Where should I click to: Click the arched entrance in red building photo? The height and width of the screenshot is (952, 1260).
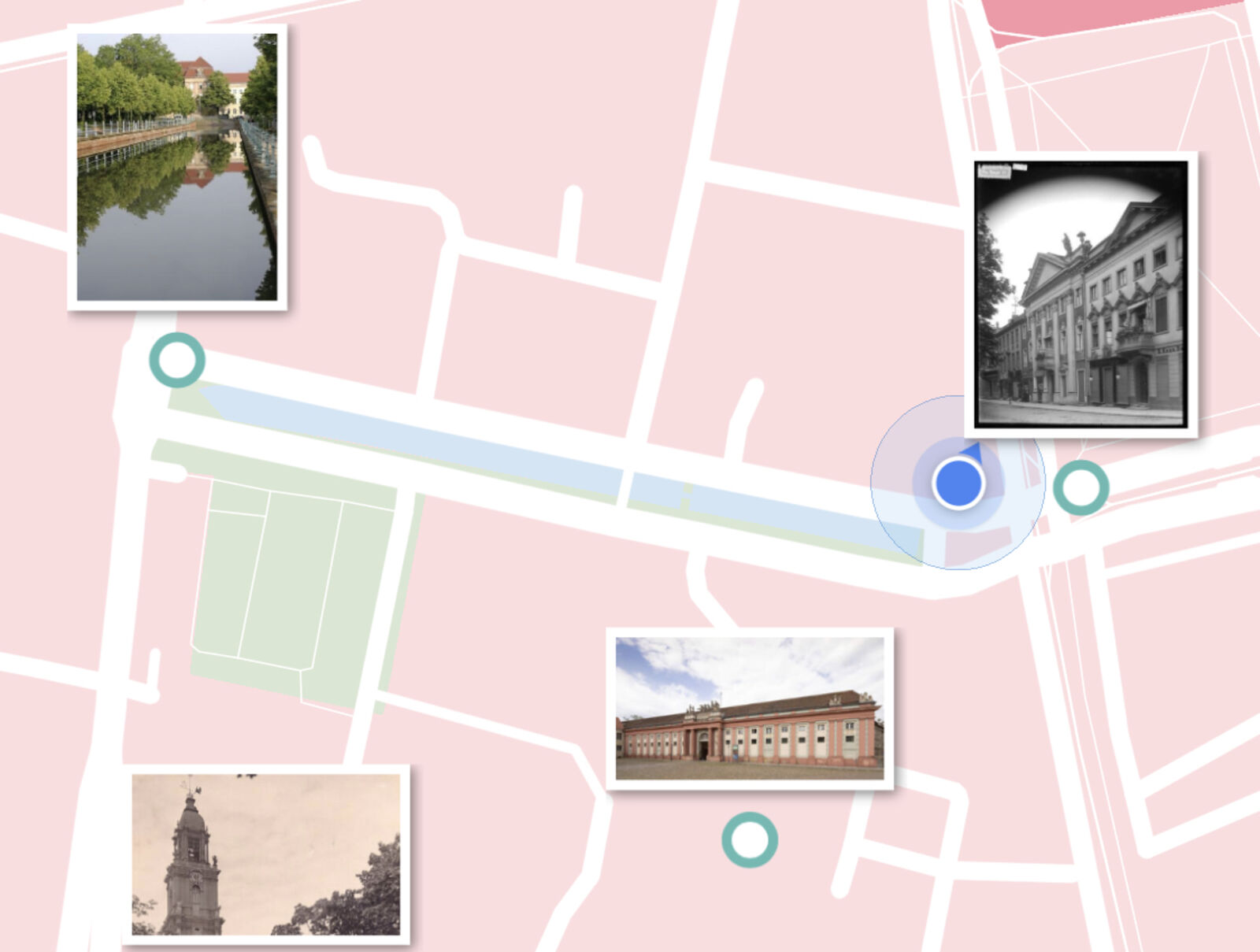pos(702,746)
